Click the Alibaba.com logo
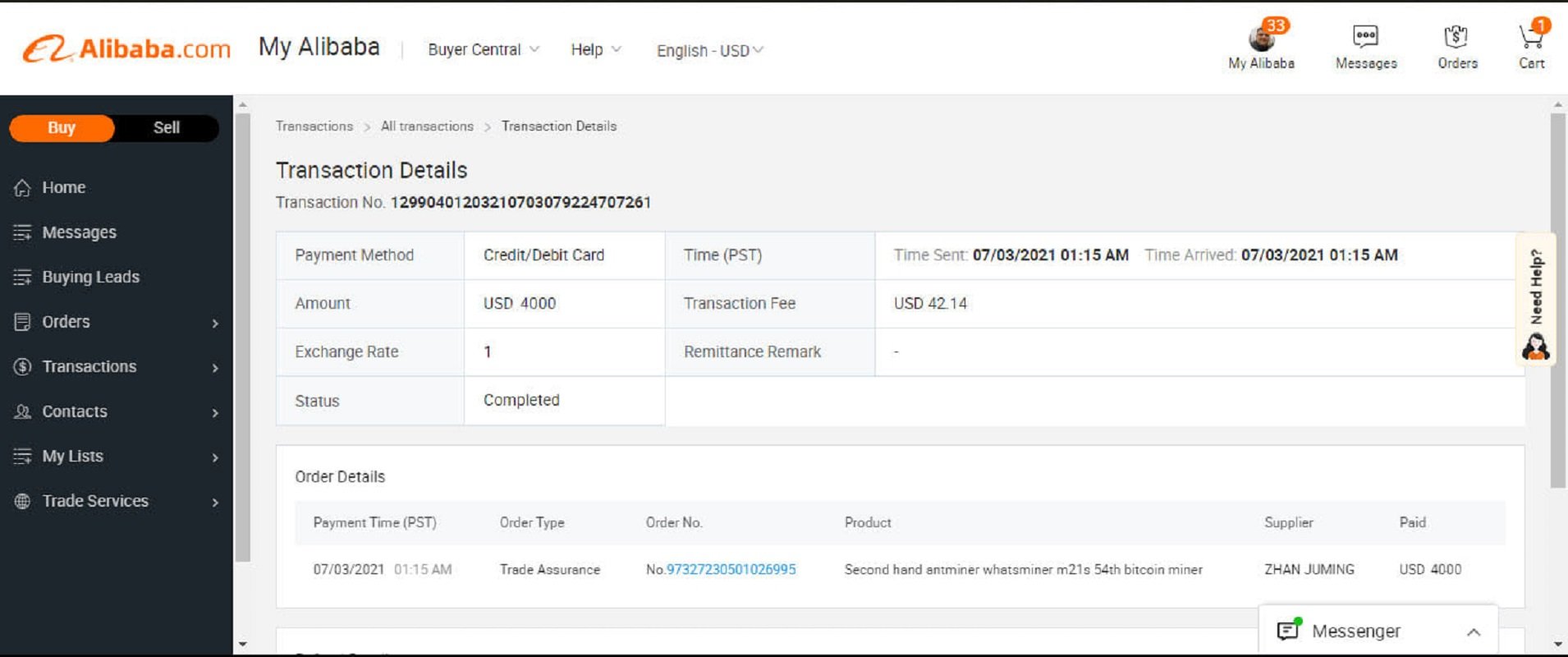 point(126,49)
